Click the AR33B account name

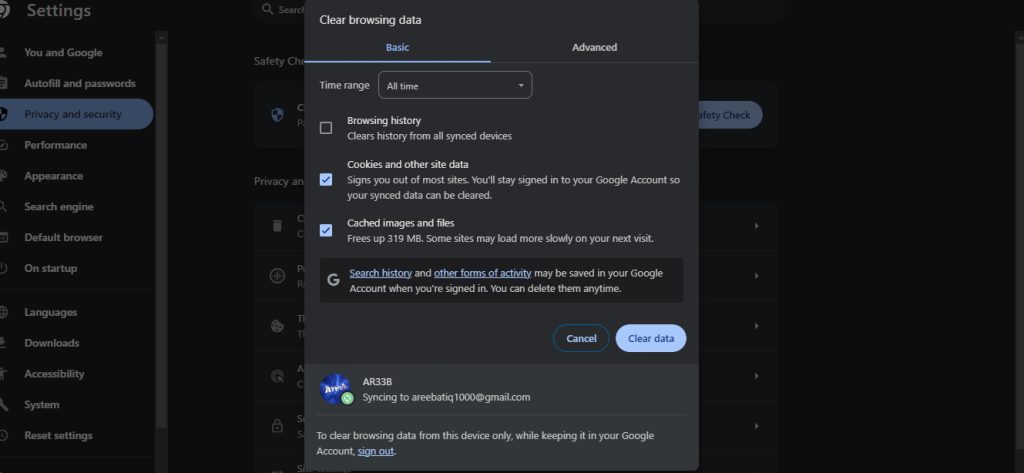click(377, 382)
